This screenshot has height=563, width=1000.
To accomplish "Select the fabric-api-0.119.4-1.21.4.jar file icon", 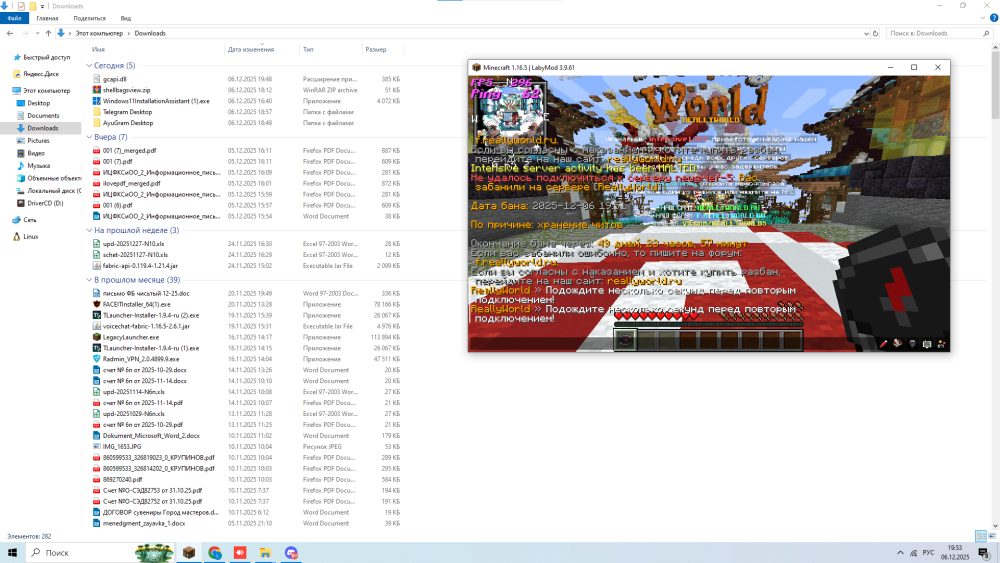I will tap(96, 265).
